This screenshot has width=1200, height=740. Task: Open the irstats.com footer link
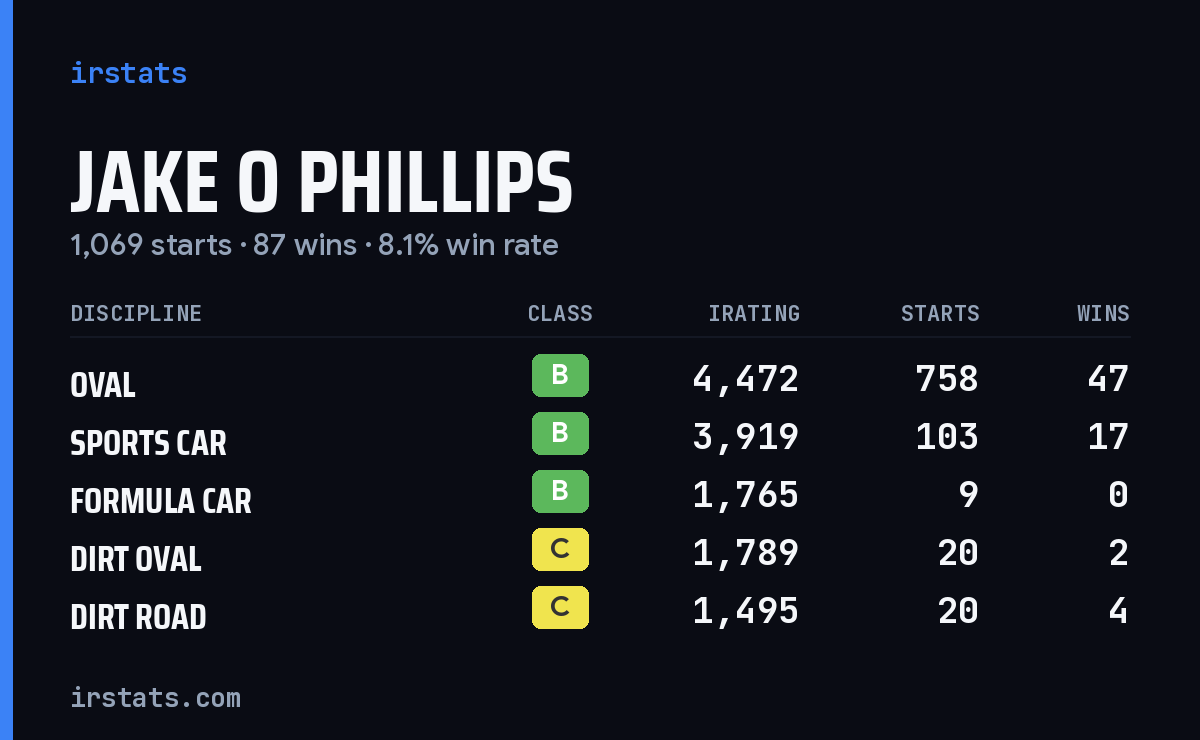(x=155, y=697)
